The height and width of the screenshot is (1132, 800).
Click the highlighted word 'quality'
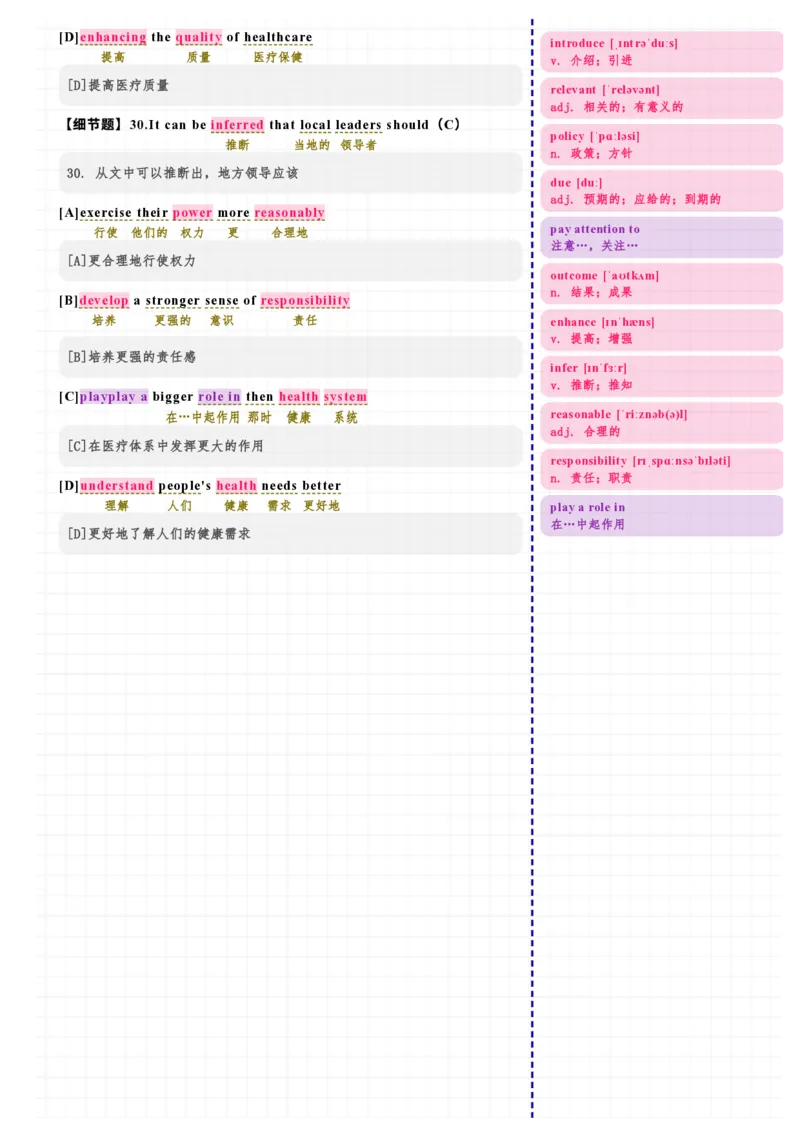(198, 38)
